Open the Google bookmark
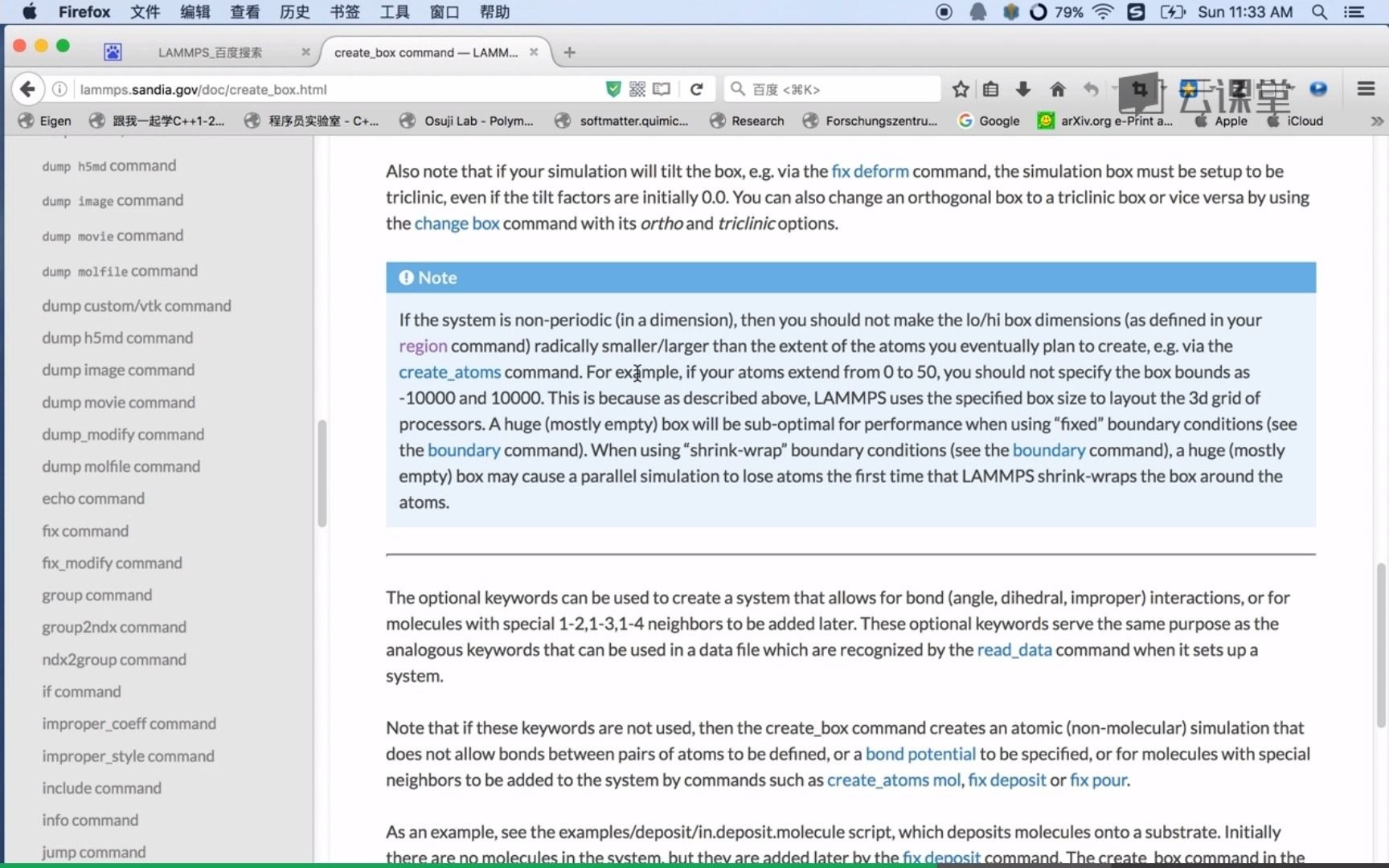Image resolution: width=1389 pixels, height=868 pixels. 989,121
